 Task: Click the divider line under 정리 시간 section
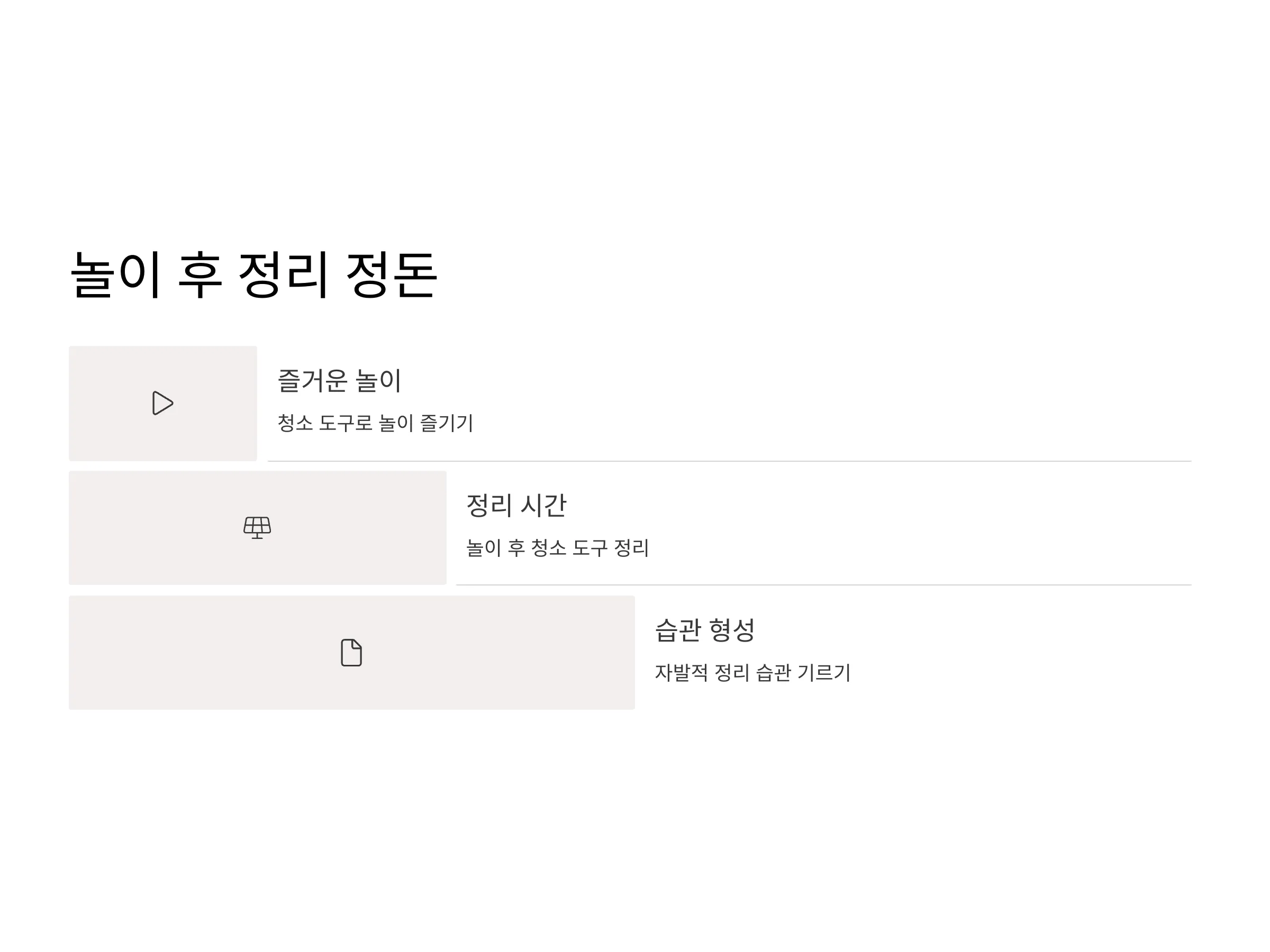coord(824,585)
